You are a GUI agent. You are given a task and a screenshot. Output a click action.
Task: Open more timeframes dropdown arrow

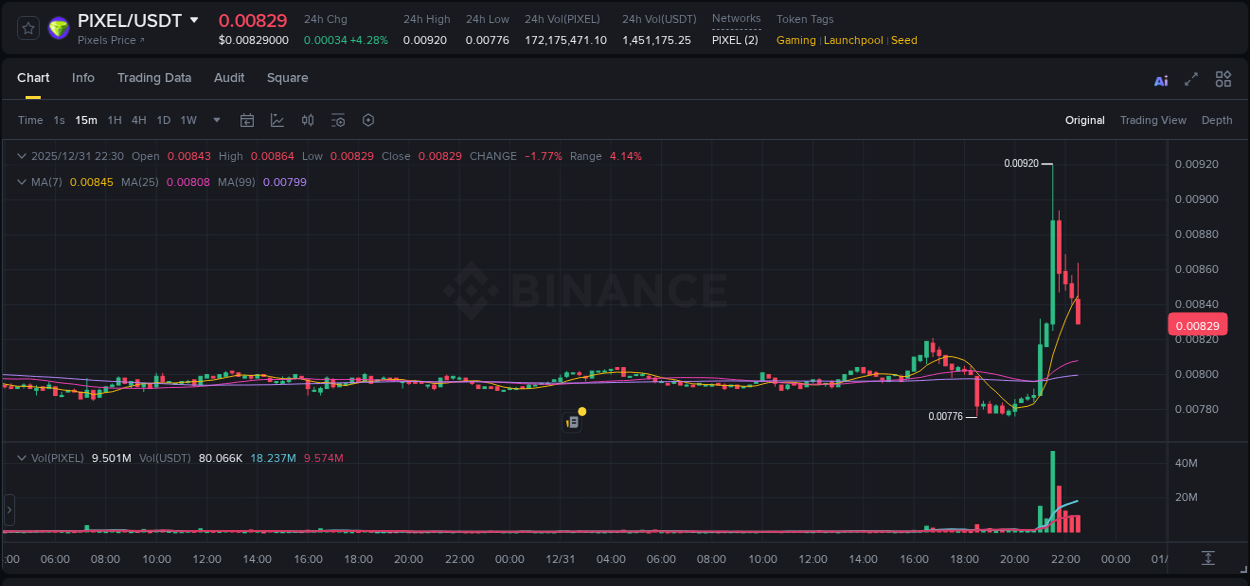pos(215,119)
